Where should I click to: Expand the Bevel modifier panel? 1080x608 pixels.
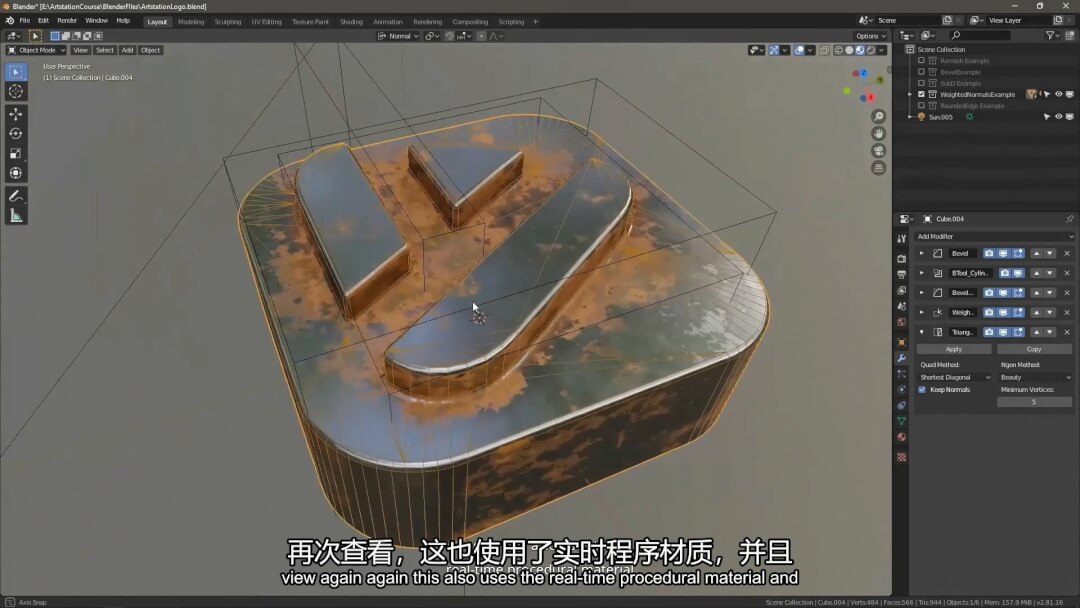pos(922,253)
